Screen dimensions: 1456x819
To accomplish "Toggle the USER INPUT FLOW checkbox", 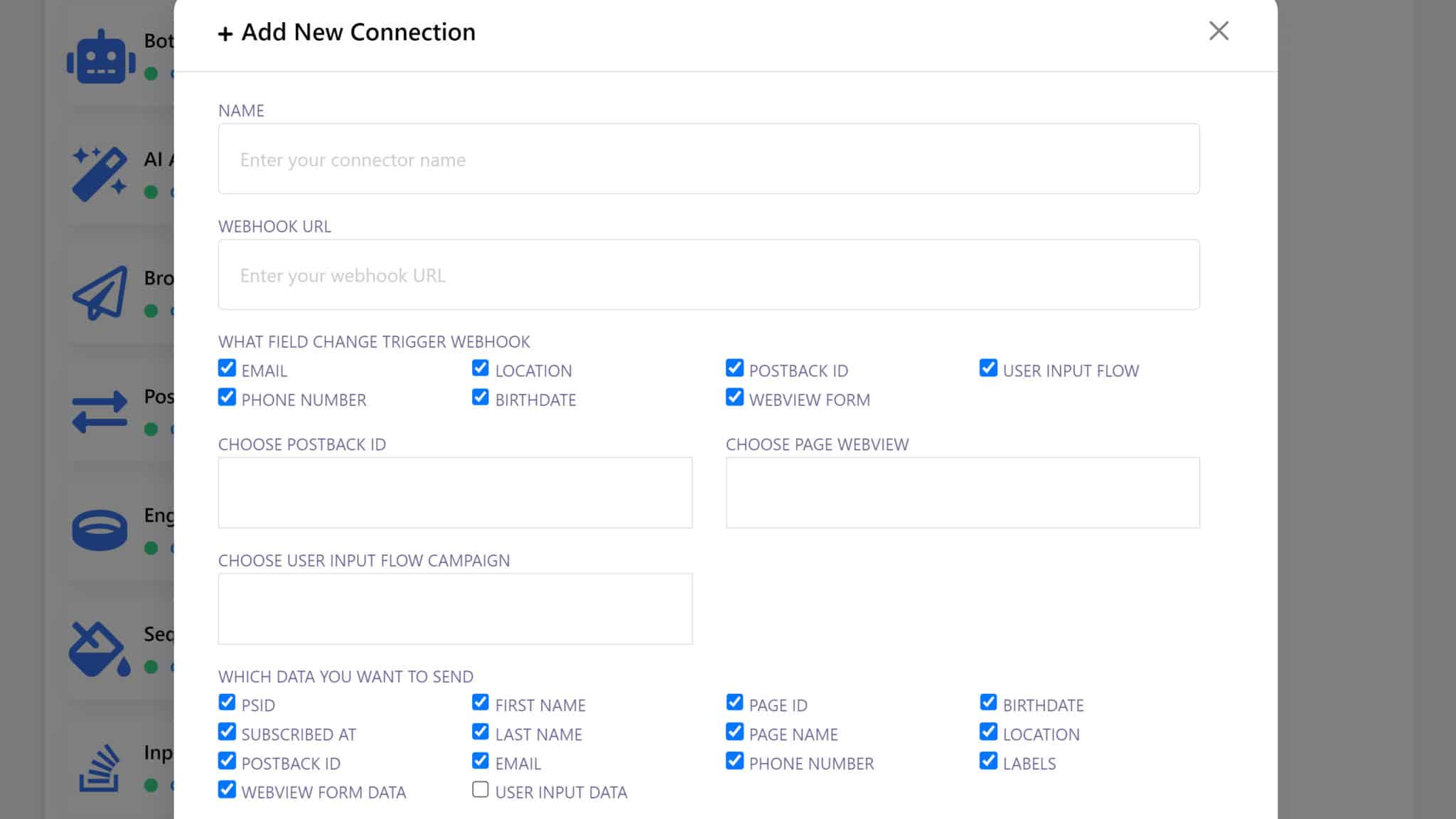I will (988, 368).
